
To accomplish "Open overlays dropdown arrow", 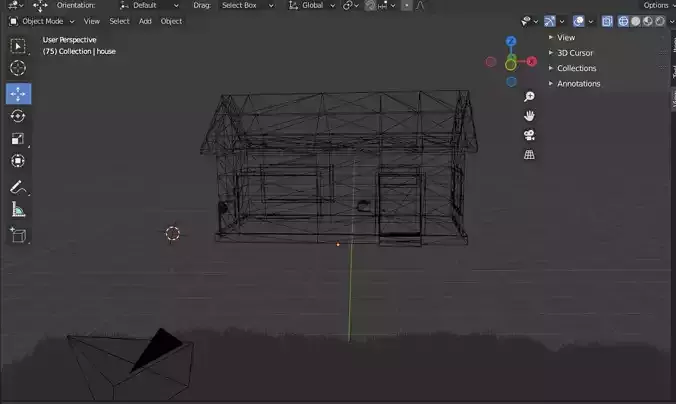I will (591, 22).
